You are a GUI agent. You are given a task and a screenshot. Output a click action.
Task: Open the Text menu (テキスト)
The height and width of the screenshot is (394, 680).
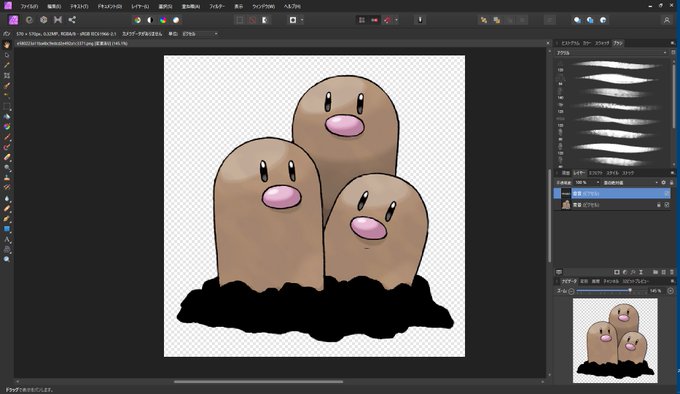pos(79,7)
